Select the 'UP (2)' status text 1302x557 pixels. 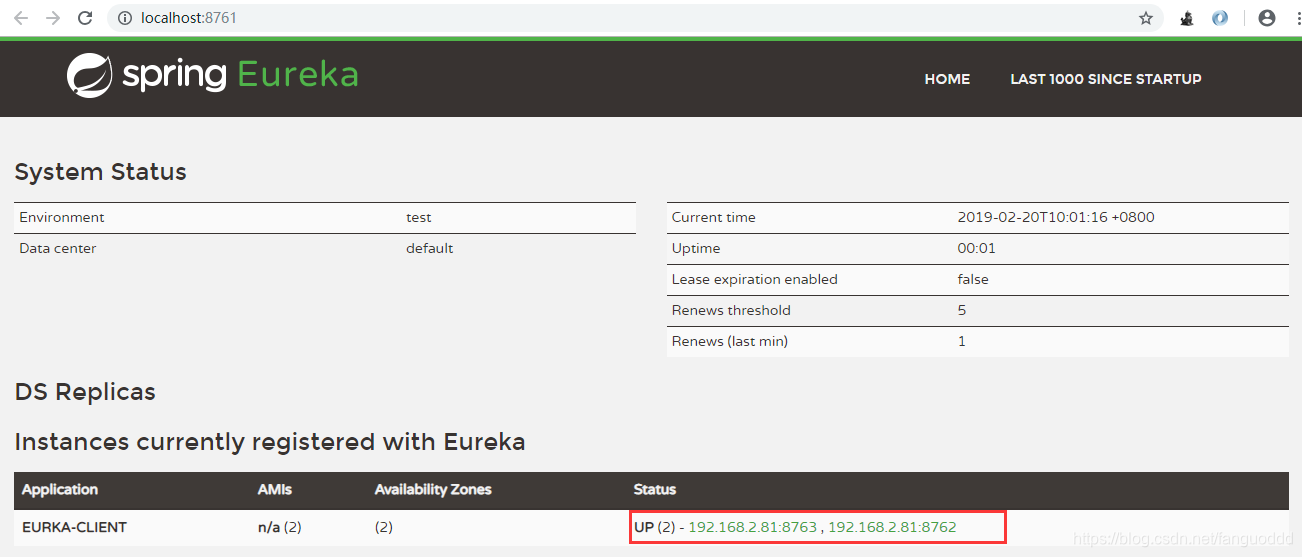[655, 527]
